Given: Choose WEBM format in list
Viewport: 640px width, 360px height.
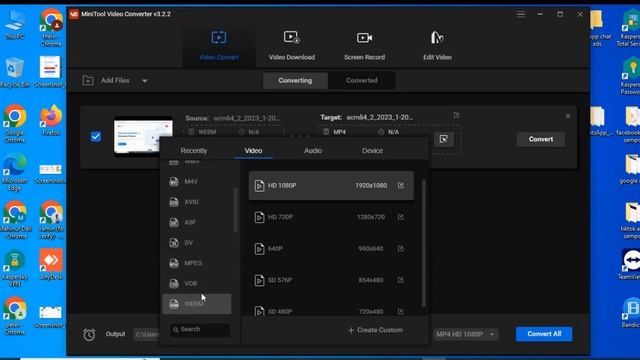Looking at the screenshot, I should pyautogui.click(x=197, y=304).
